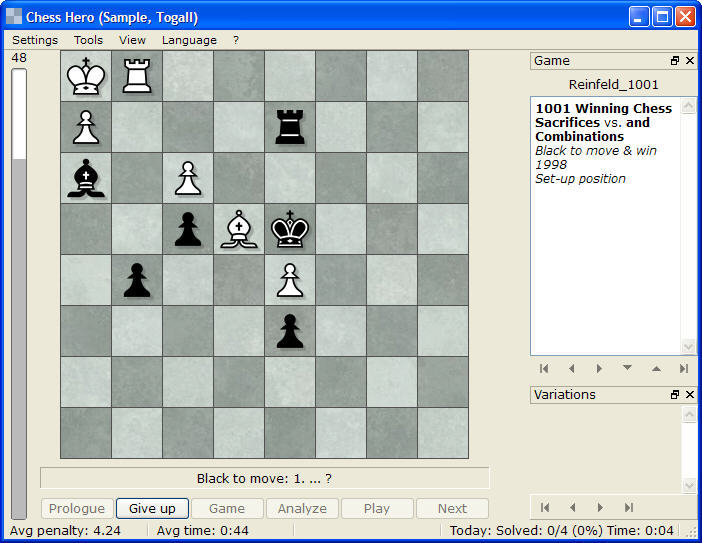Click the 48 timer value
The width and height of the screenshot is (702, 543).
point(19,58)
